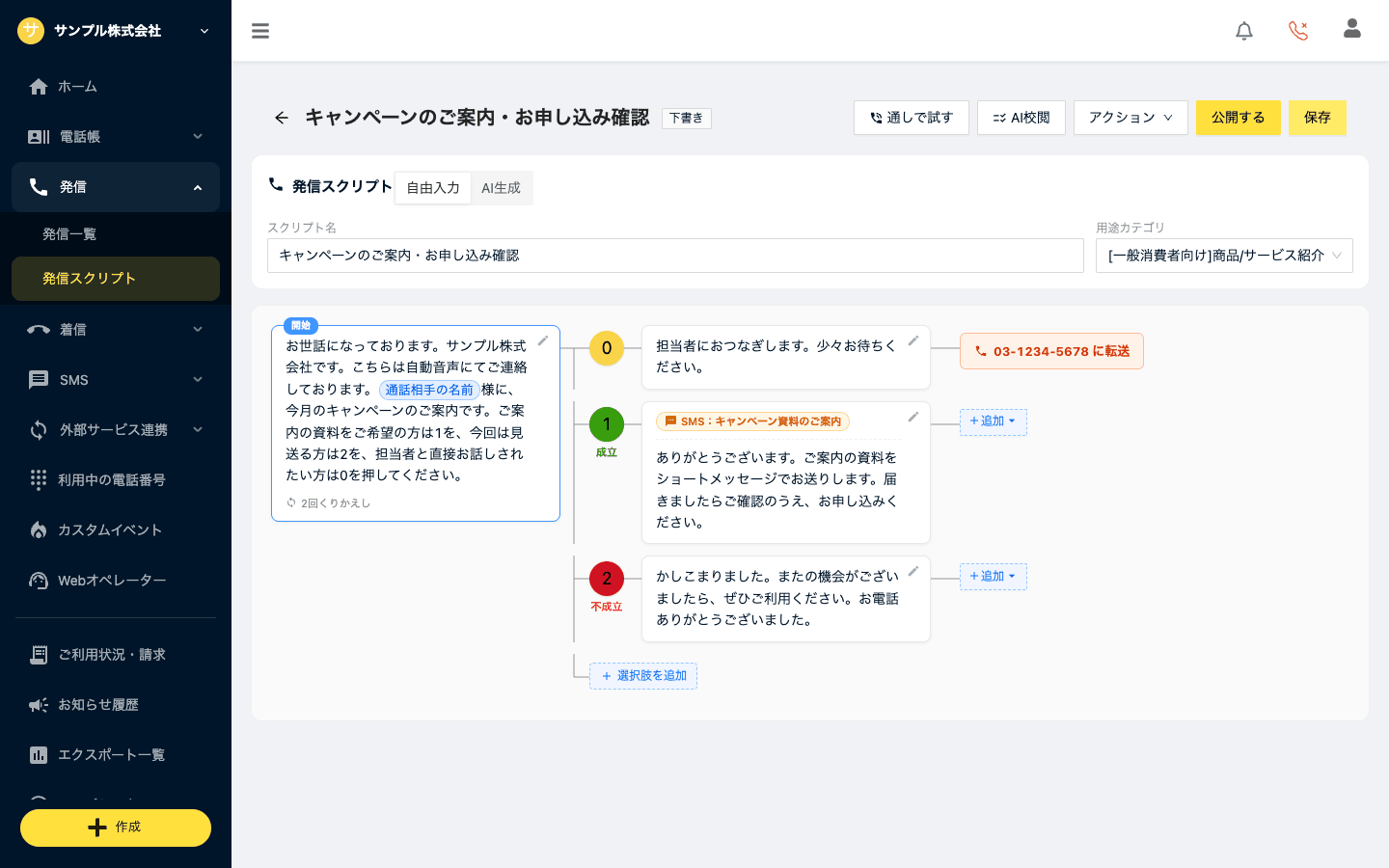Edit the option 2 response message
This screenshot has height=868, width=1389.
click(x=912, y=571)
